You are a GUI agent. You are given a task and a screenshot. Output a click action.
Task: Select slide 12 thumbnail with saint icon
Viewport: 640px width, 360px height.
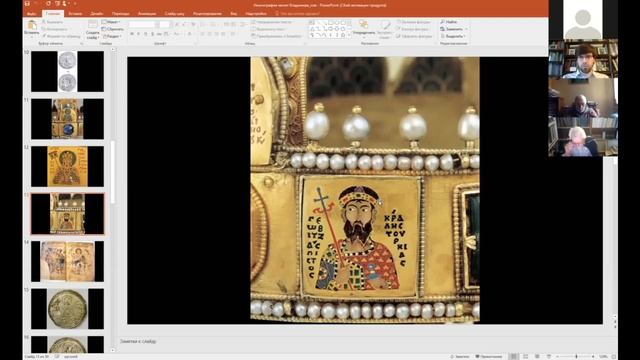[67, 167]
